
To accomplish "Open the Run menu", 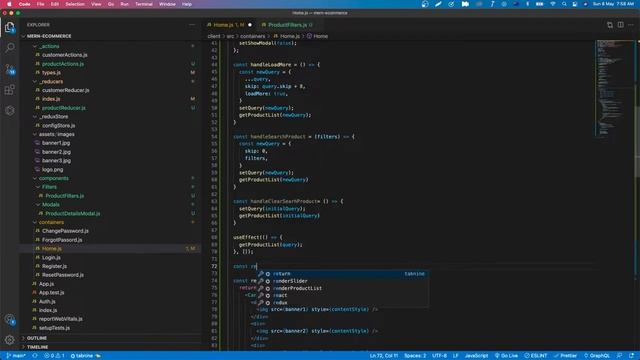I will click(124, 4).
